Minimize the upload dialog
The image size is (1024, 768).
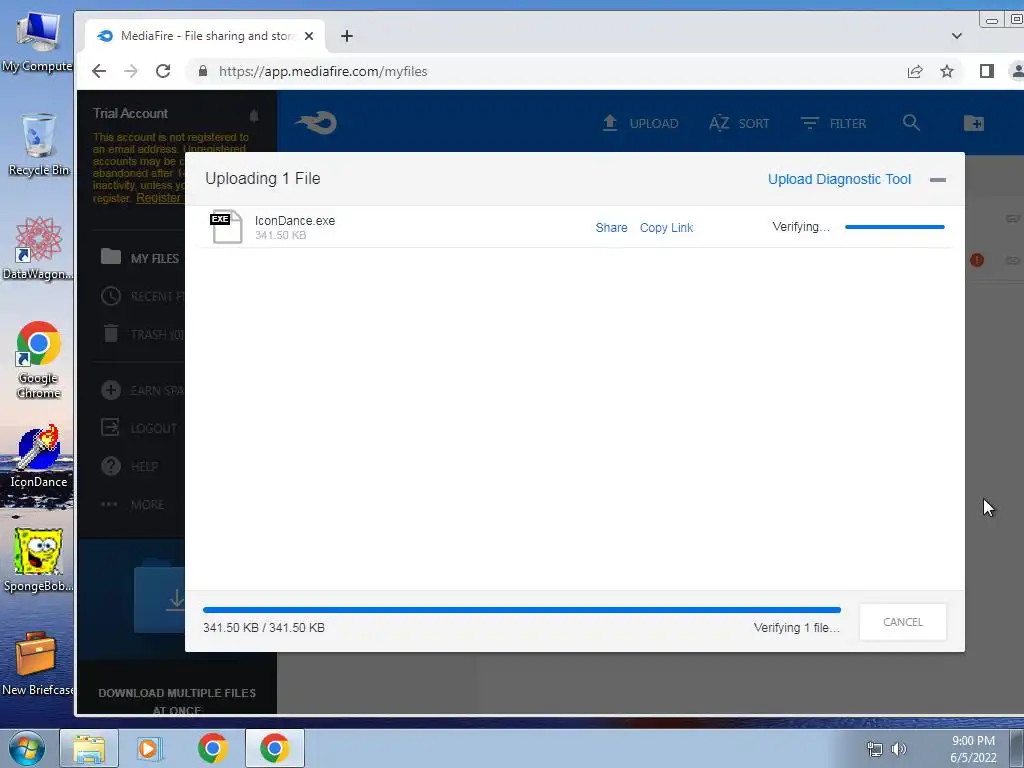(x=938, y=180)
